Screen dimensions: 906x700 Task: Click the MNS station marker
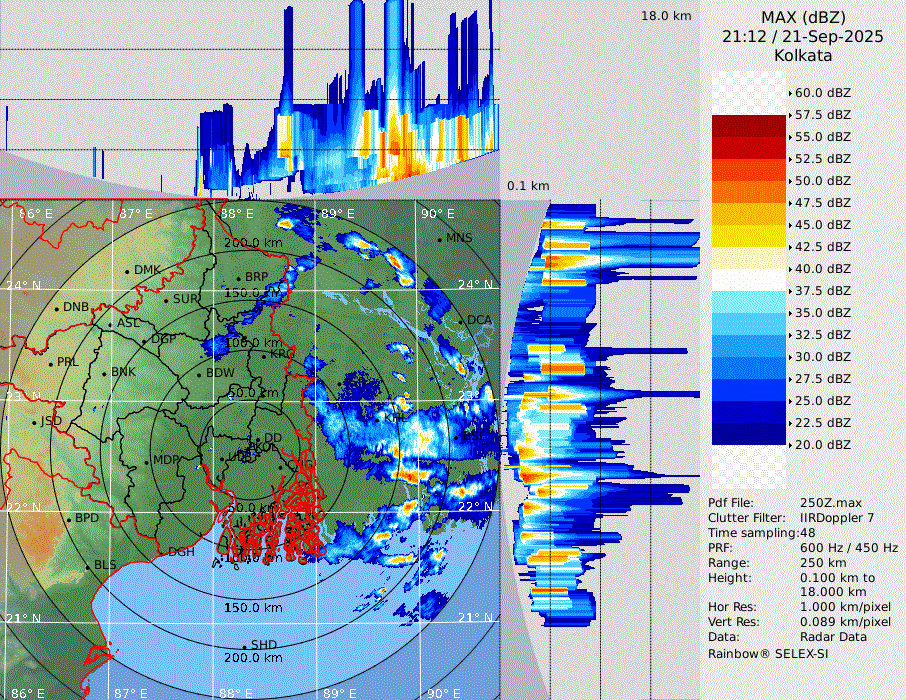click(439, 239)
